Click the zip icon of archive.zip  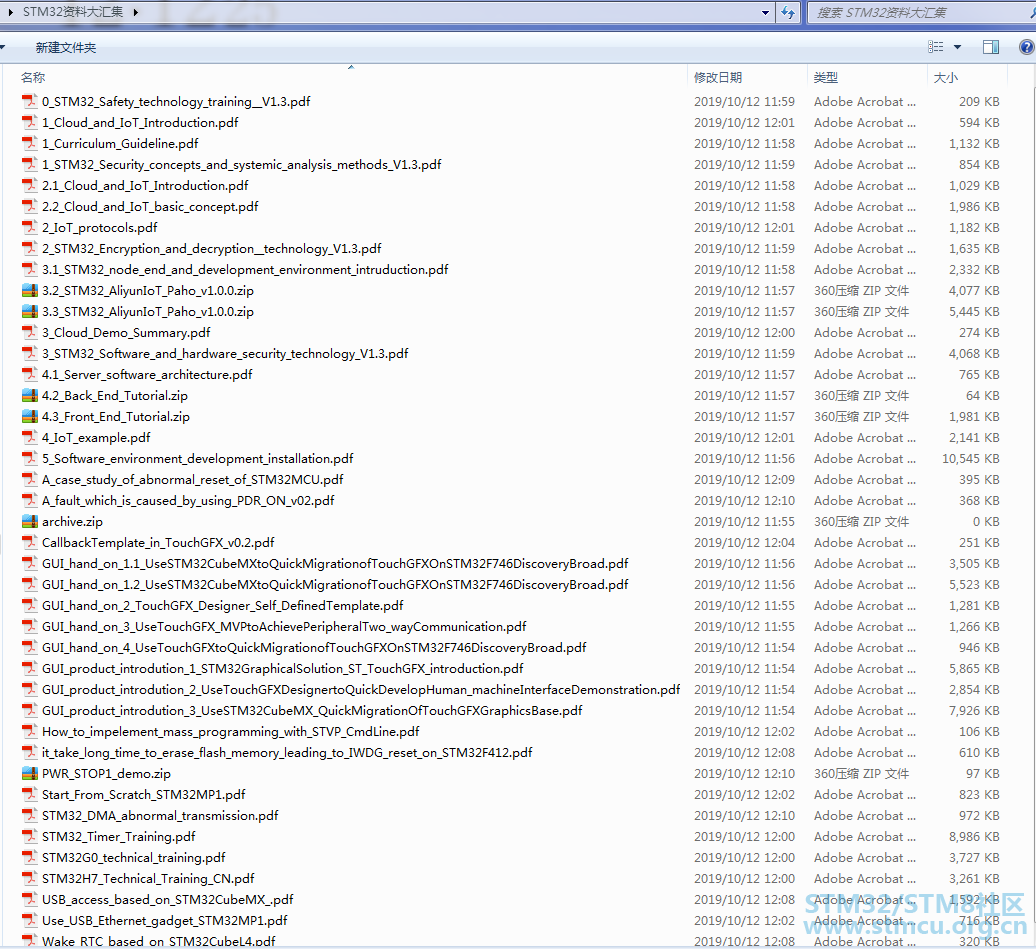30,521
